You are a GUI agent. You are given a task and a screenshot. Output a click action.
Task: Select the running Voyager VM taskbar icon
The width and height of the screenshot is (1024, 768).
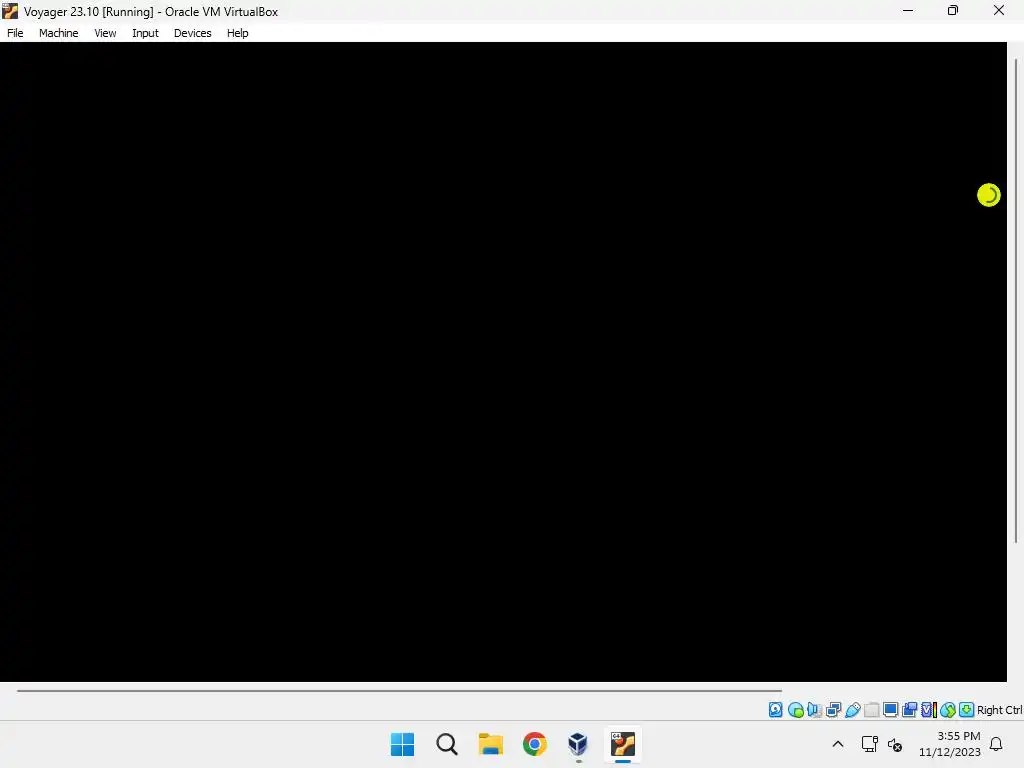622,744
